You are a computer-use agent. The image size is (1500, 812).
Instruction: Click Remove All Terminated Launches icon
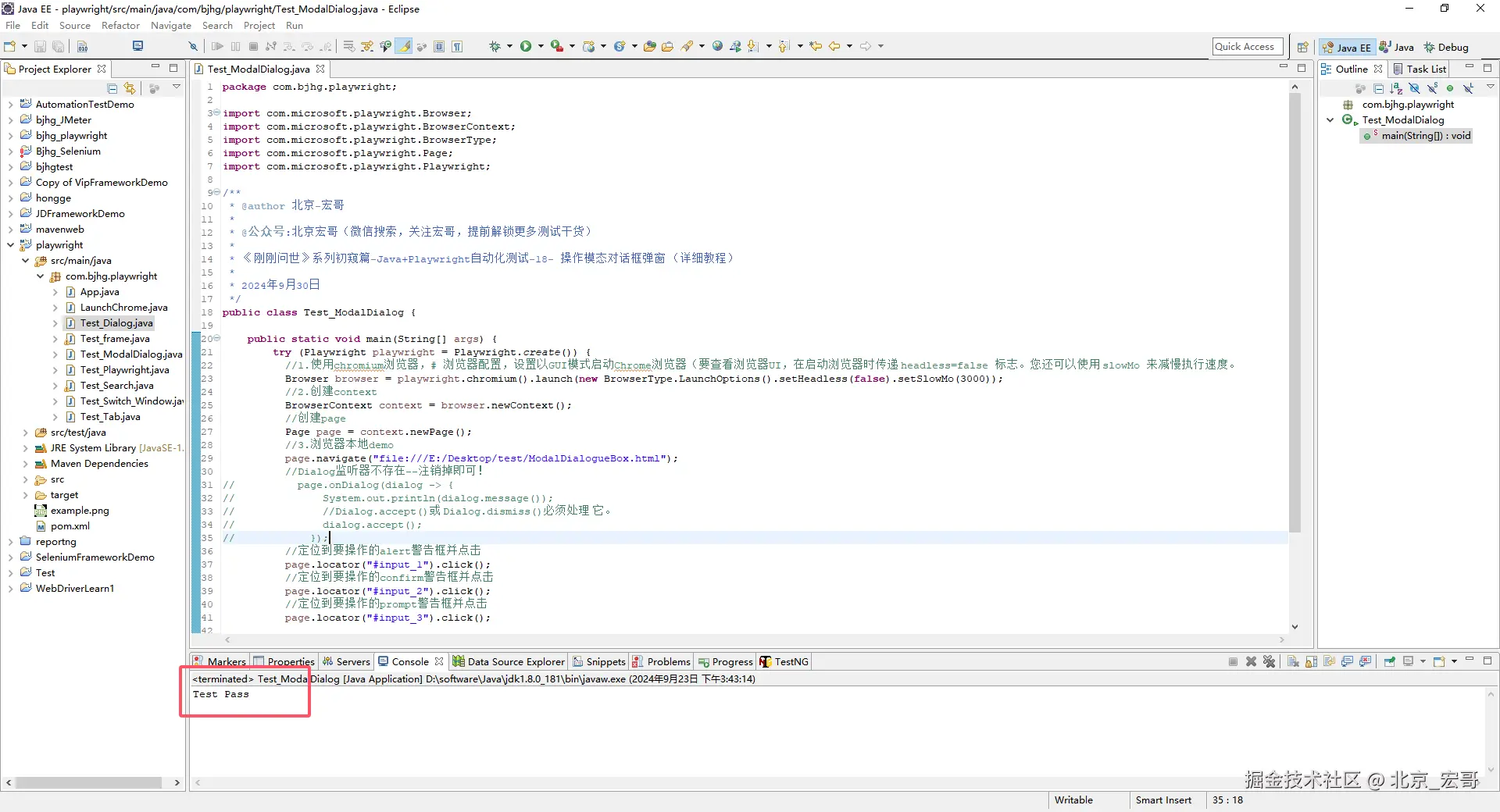[1269, 661]
